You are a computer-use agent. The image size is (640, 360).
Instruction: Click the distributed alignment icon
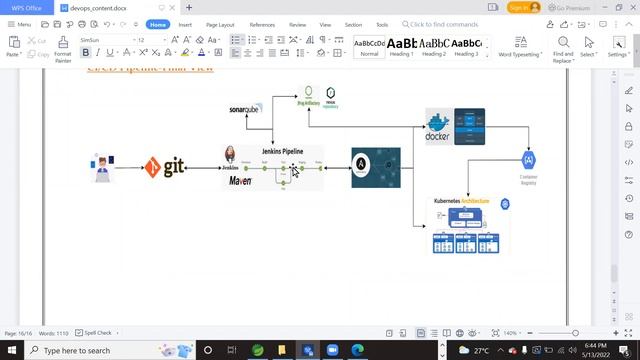284,53
